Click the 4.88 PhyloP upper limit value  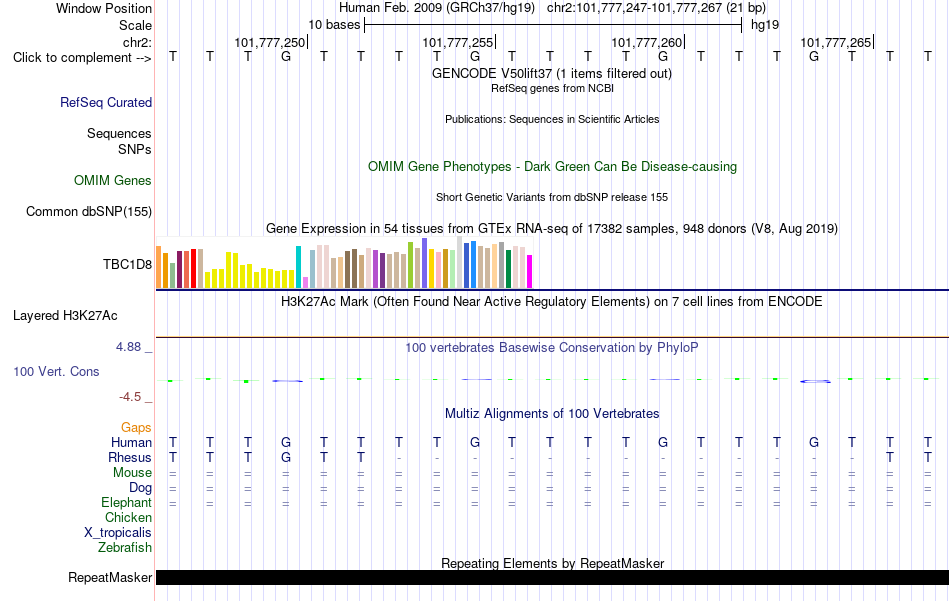(128, 347)
